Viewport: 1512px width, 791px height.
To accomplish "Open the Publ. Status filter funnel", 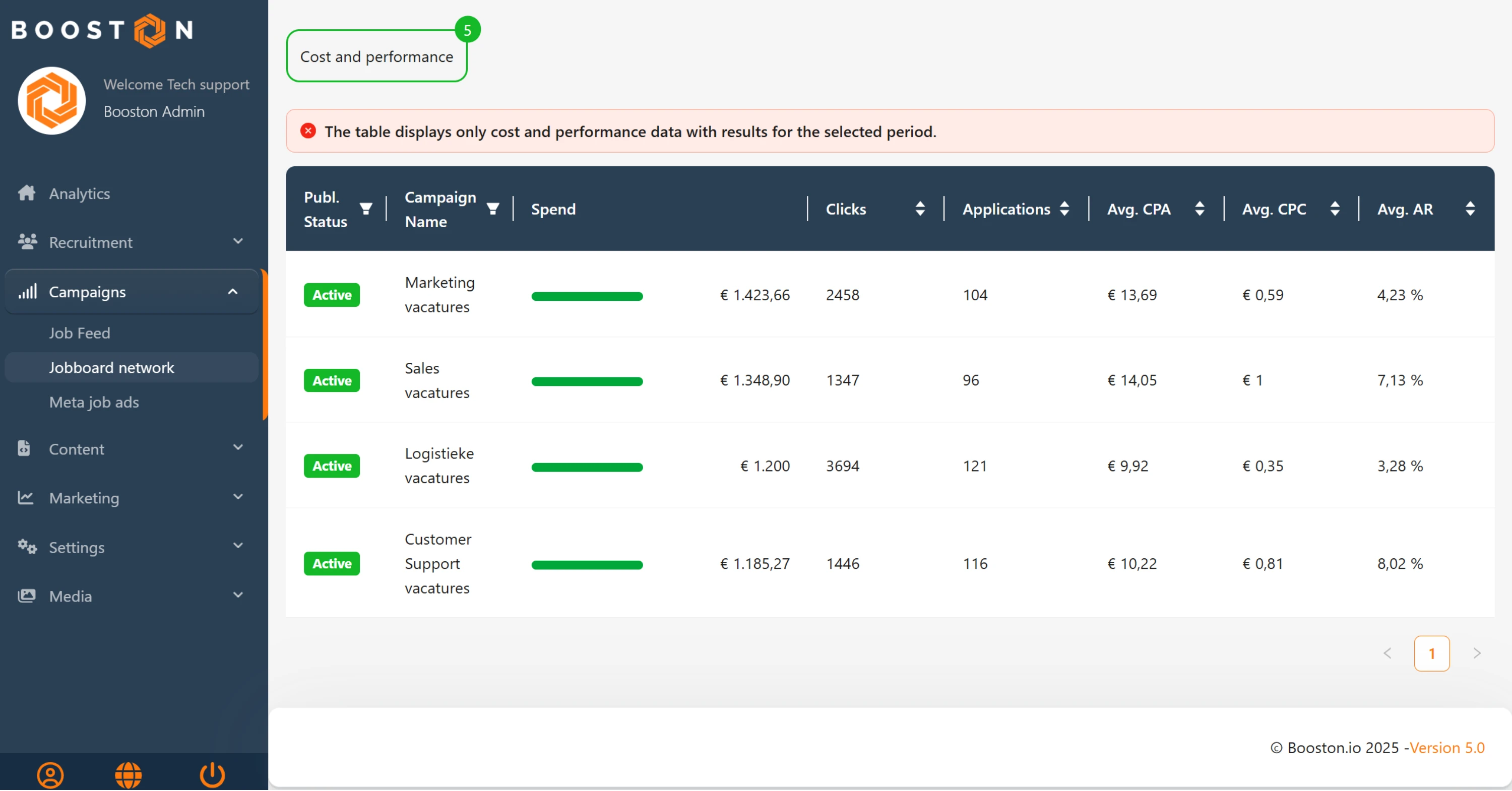I will [366, 209].
